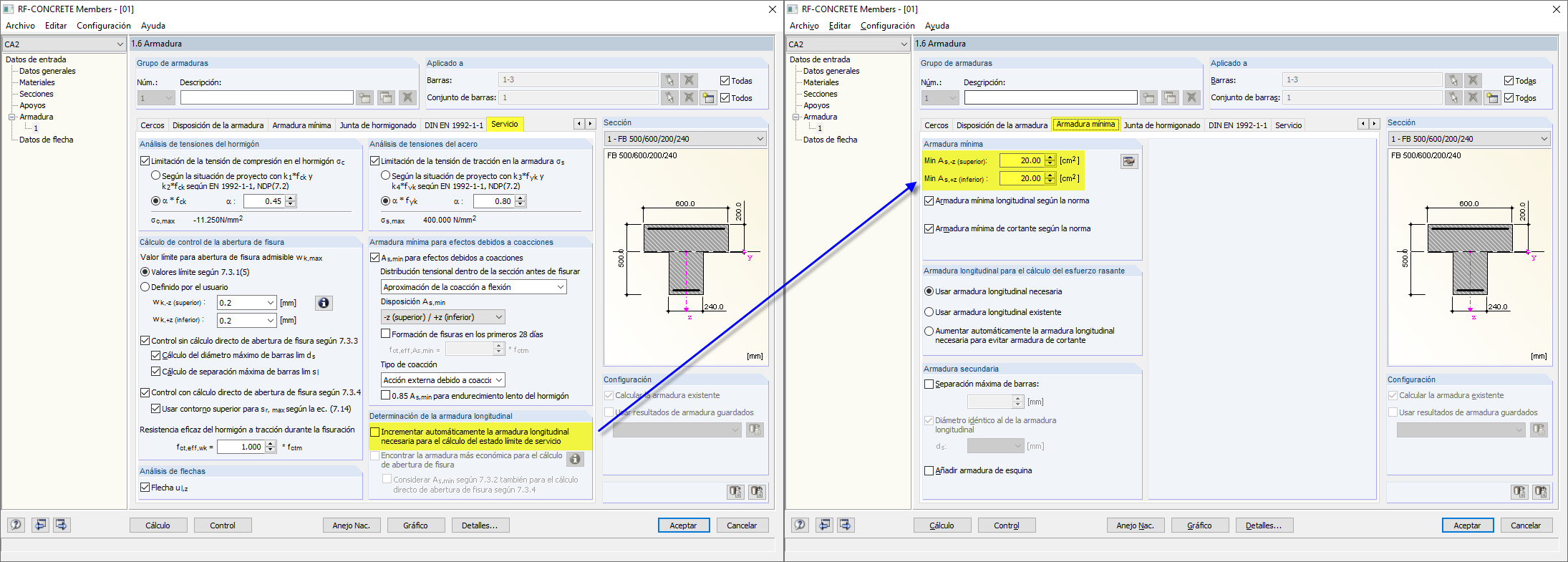Screen dimensions: 1568x562
Task: Click Min As,+z (inferior) value field
Action: (x=1022, y=178)
